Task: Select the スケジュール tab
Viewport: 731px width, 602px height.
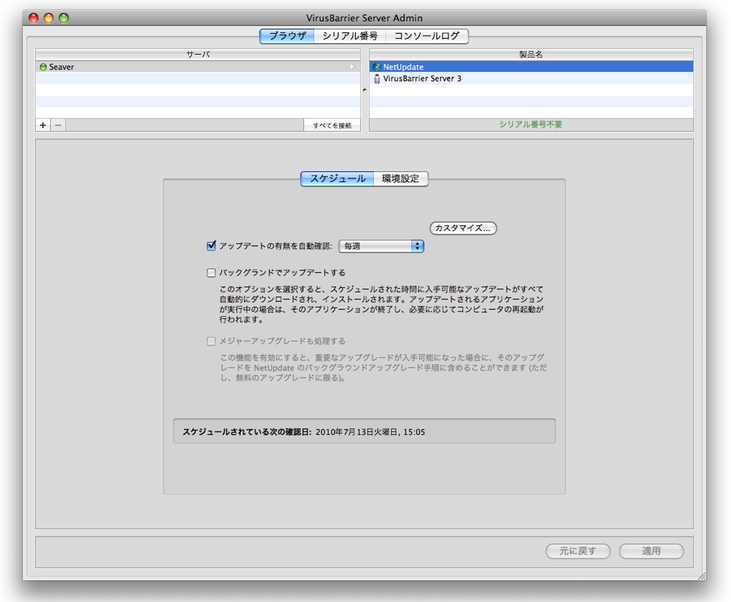Action: point(337,179)
